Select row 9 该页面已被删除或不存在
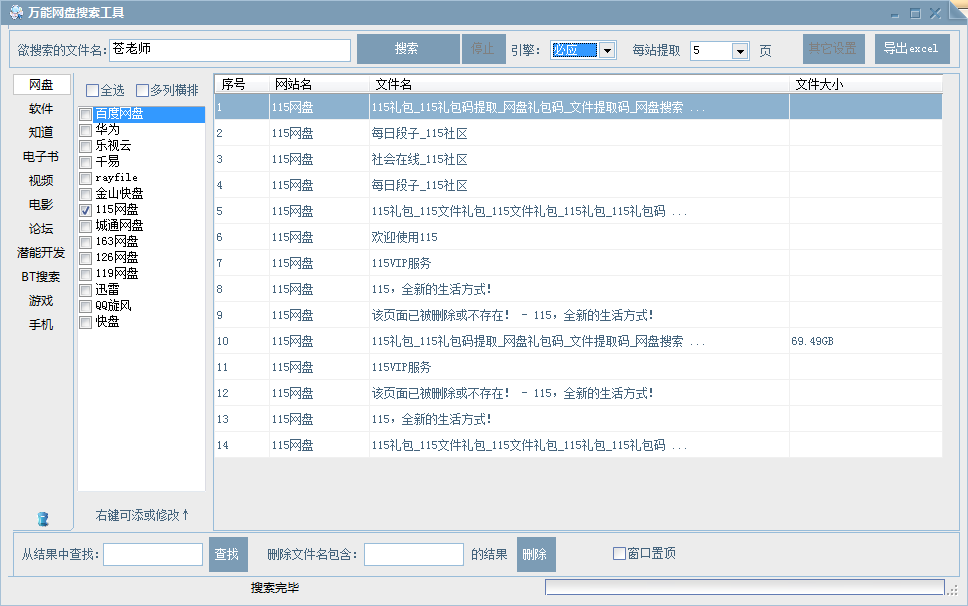The width and height of the screenshot is (968, 606). click(x=578, y=315)
